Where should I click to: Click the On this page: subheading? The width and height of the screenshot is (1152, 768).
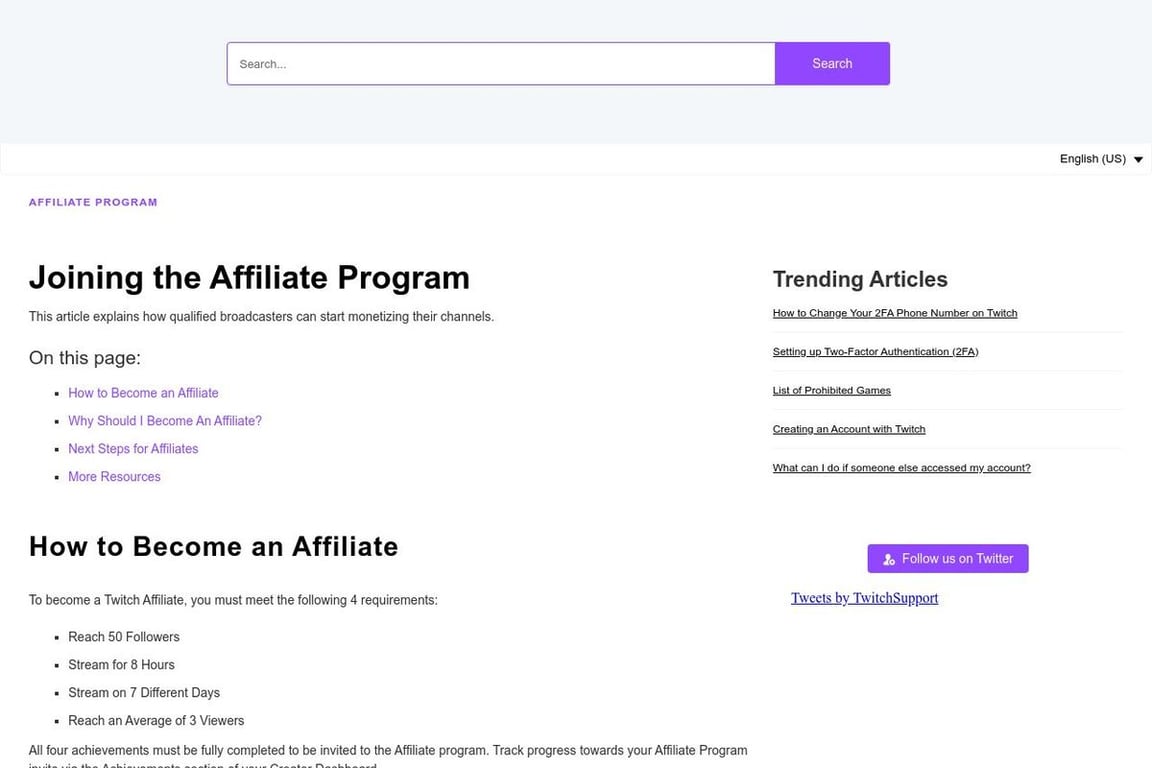pos(84,358)
